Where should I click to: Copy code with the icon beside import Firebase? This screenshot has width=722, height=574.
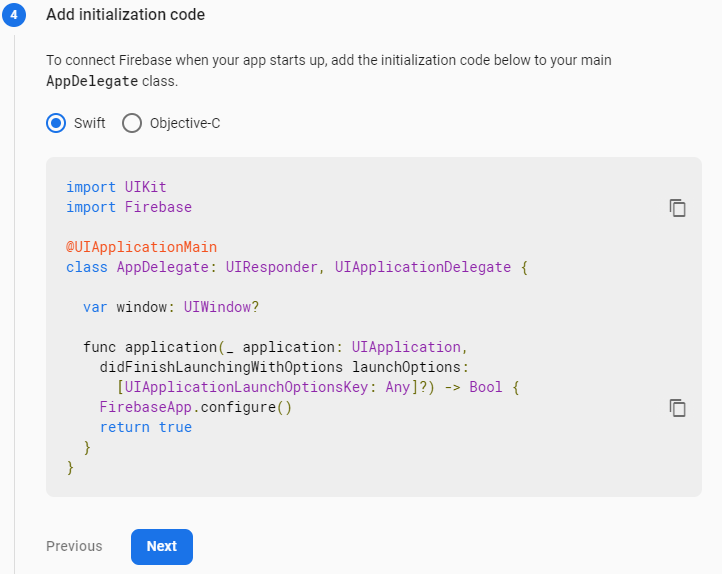point(677,208)
